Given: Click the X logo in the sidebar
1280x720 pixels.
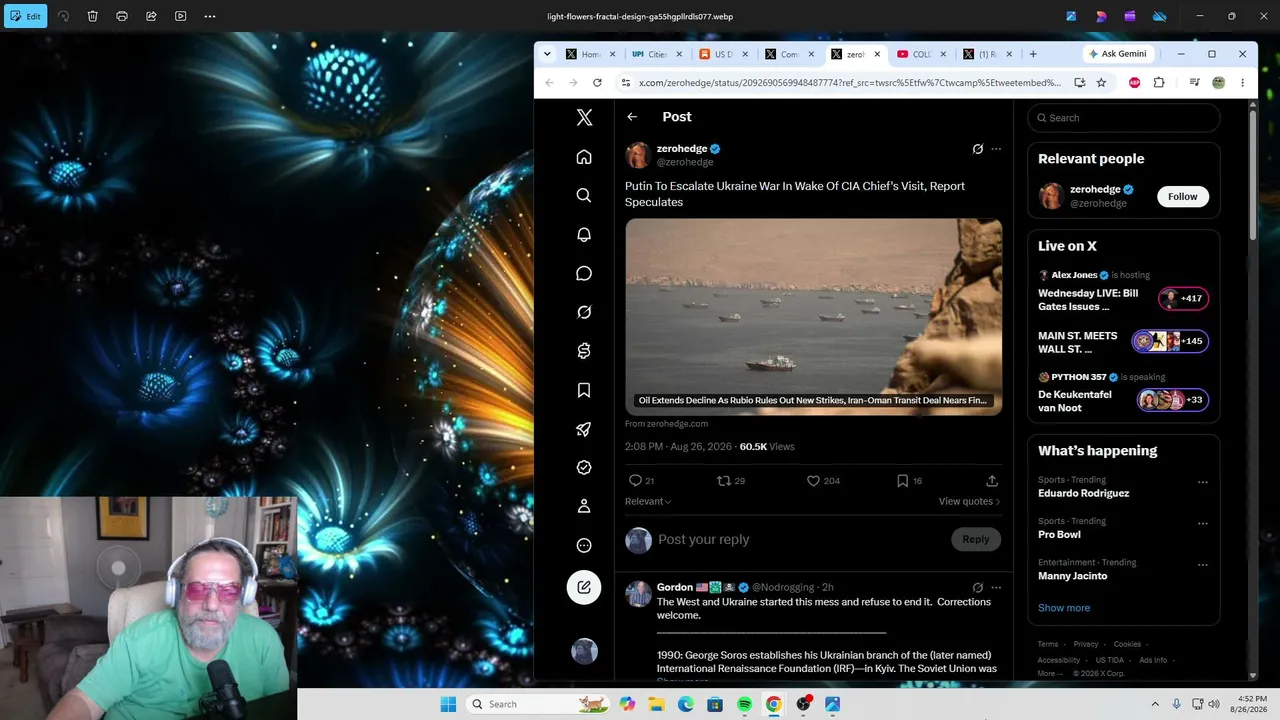Looking at the screenshot, I should click(584, 118).
